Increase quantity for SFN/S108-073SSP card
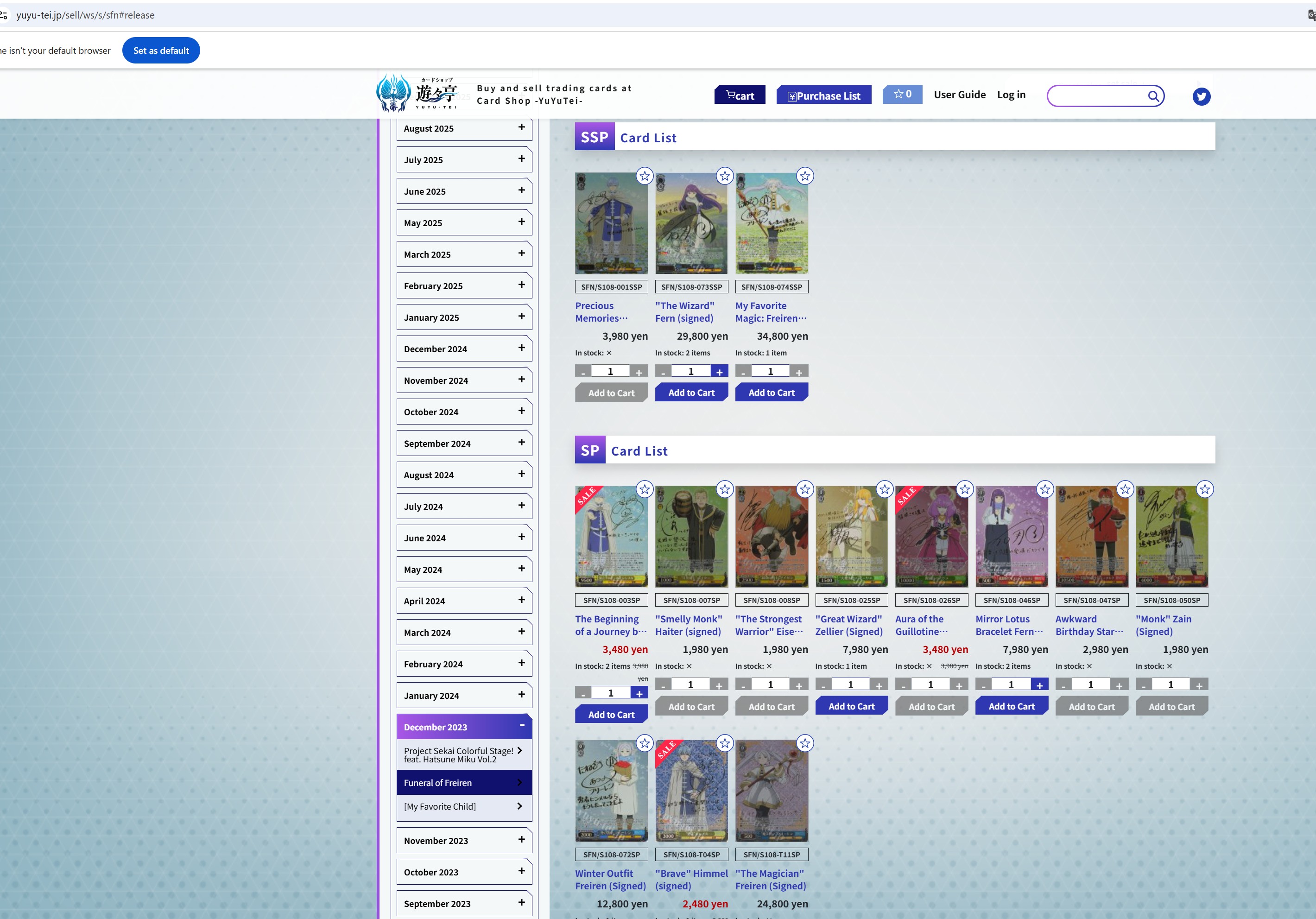 (719, 372)
